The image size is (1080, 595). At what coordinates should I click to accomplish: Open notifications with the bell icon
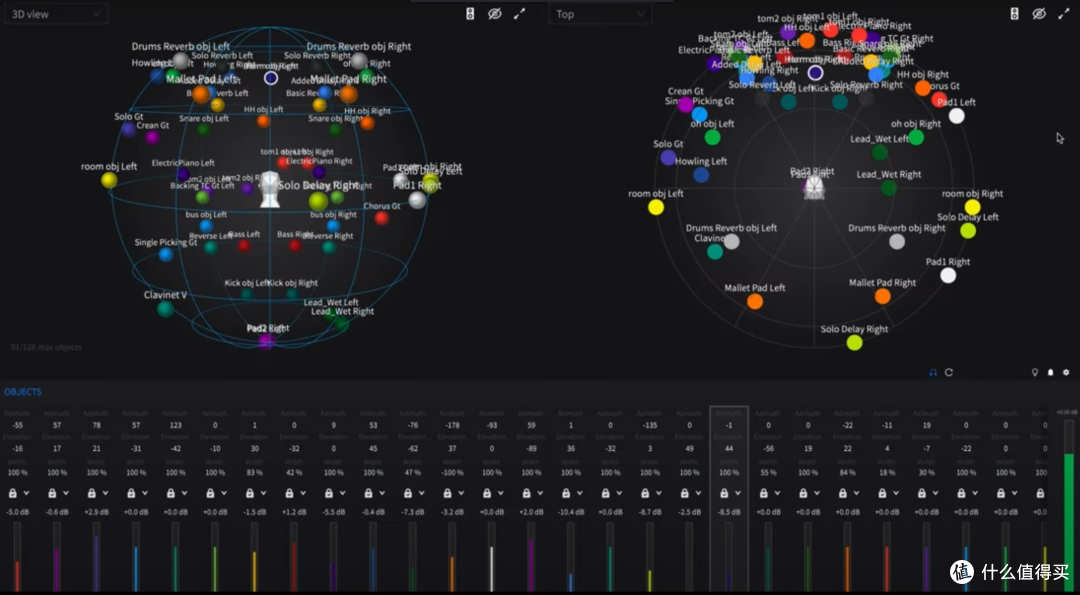tap(1050, 373)
